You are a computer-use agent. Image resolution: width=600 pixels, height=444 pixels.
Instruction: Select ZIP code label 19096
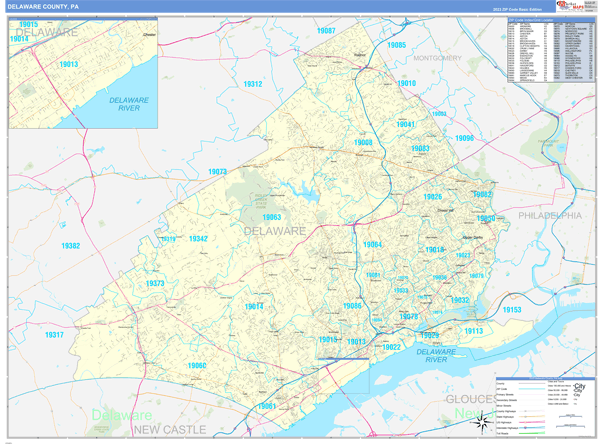click(464, 138)
